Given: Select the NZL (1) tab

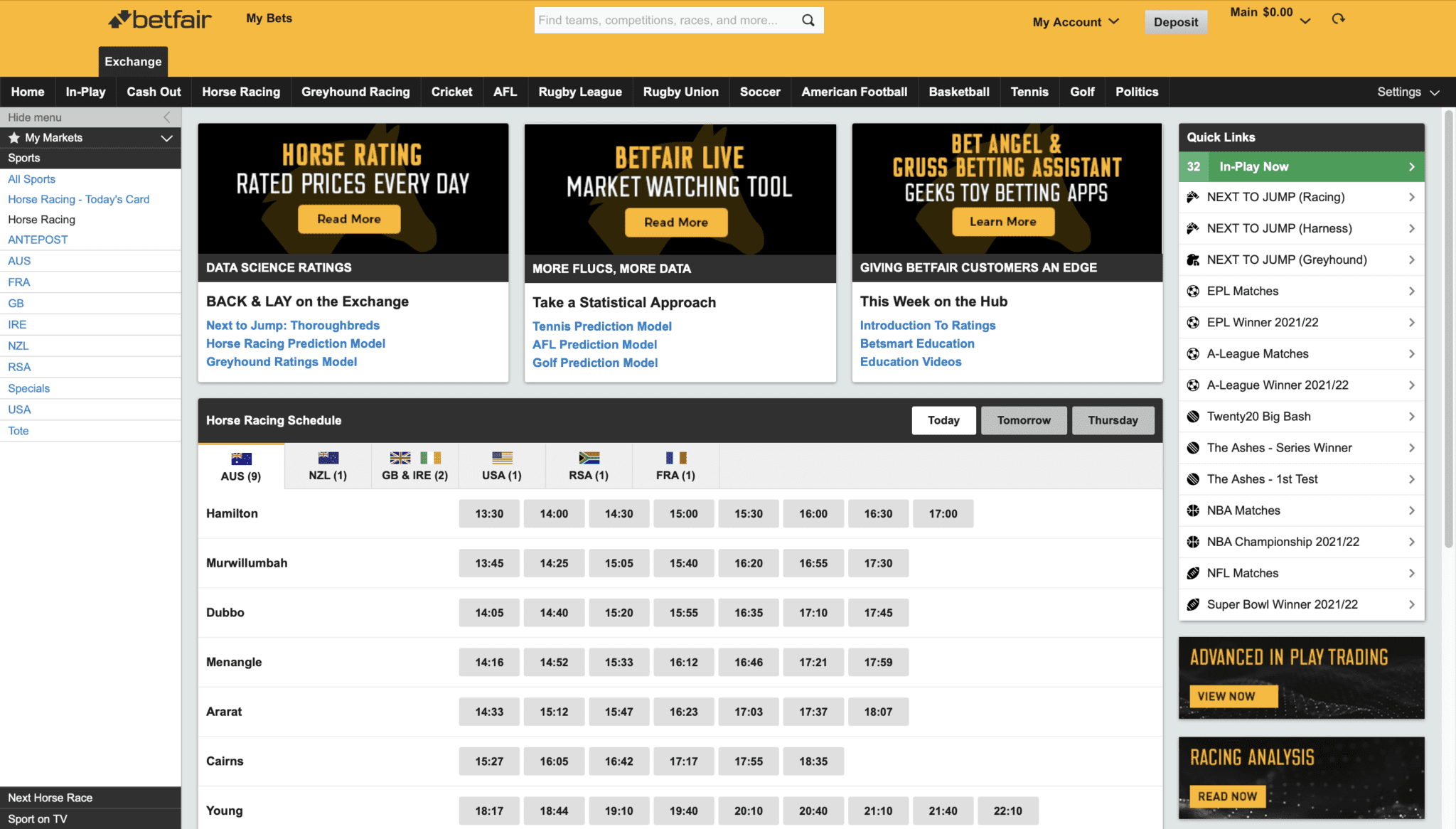Looking at the screenshot, I should (328, 466).
